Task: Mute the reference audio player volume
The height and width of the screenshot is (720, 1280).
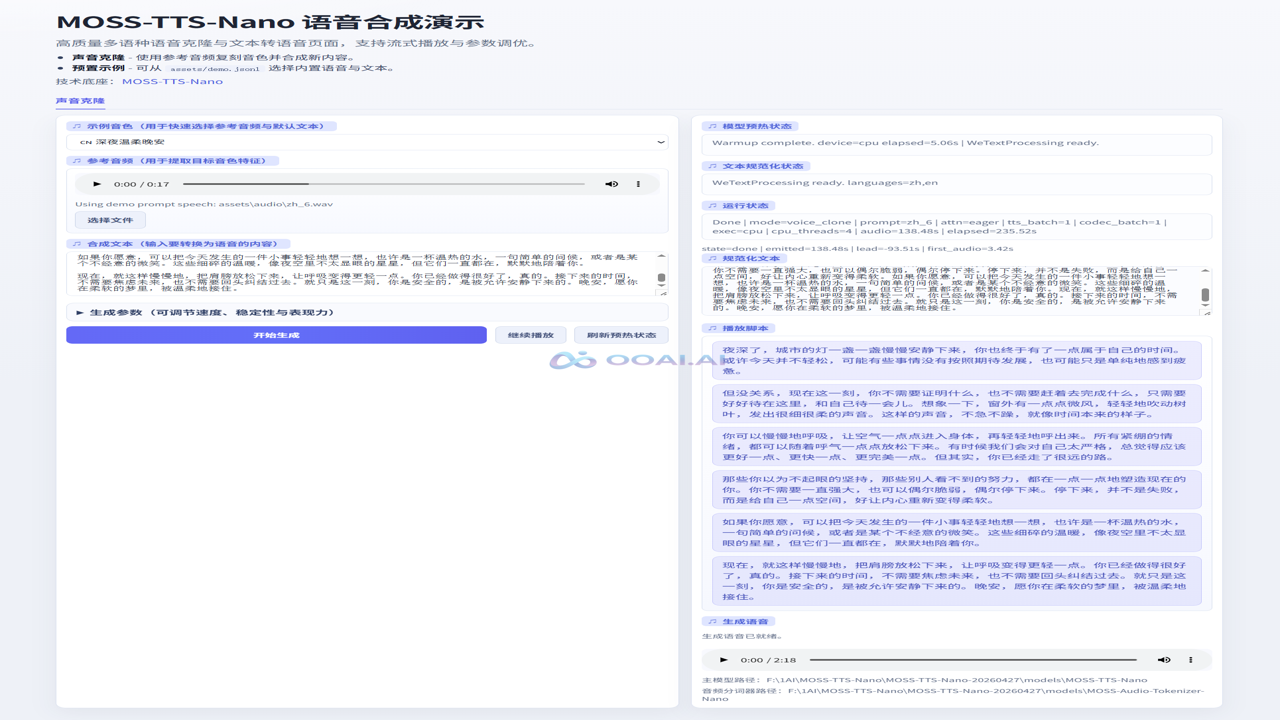Action: 611,184
